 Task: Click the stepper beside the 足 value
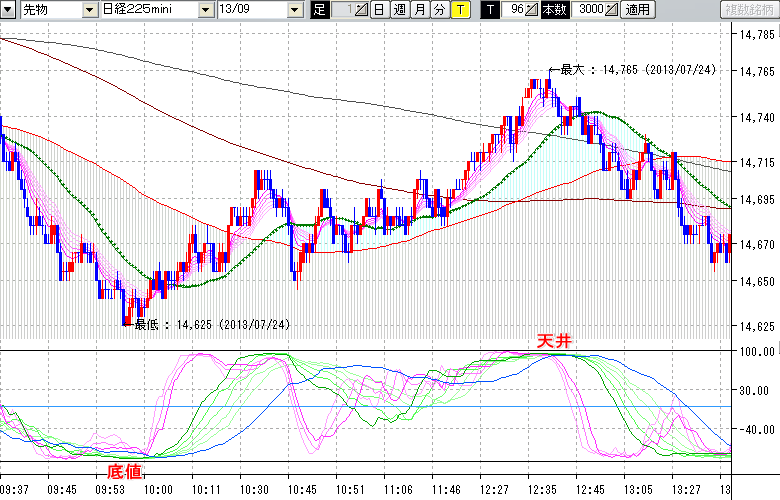[x=363, y=10]
